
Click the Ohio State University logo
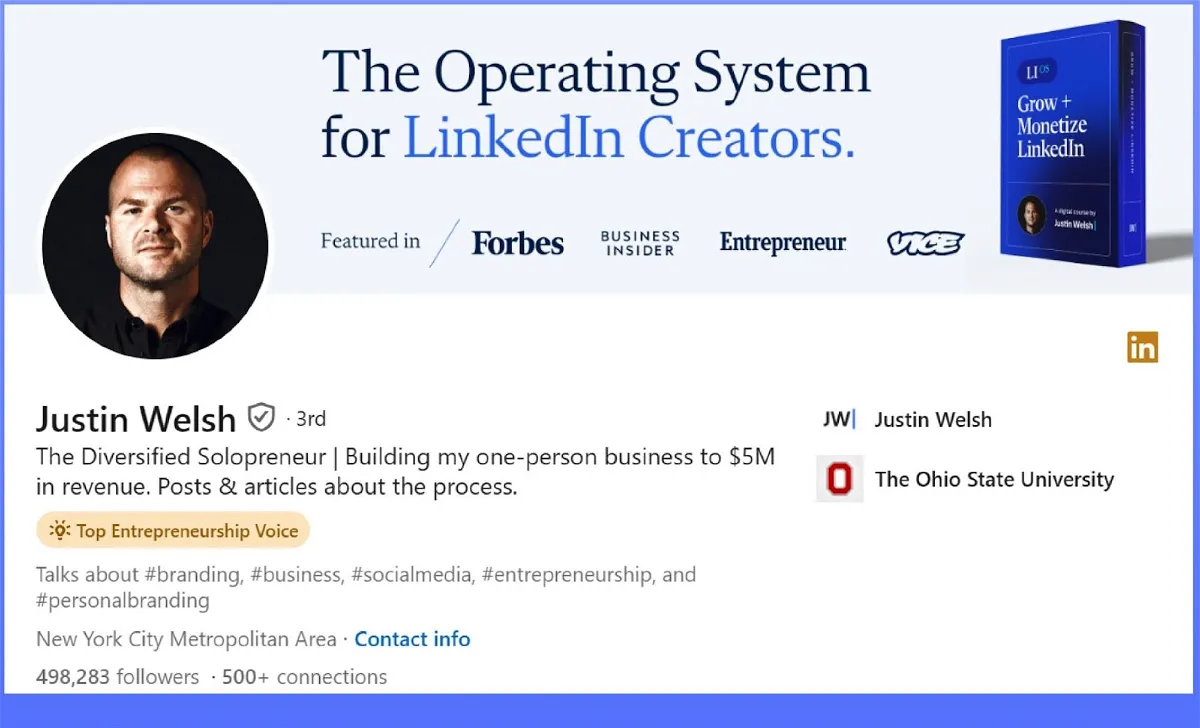point(839,479)
